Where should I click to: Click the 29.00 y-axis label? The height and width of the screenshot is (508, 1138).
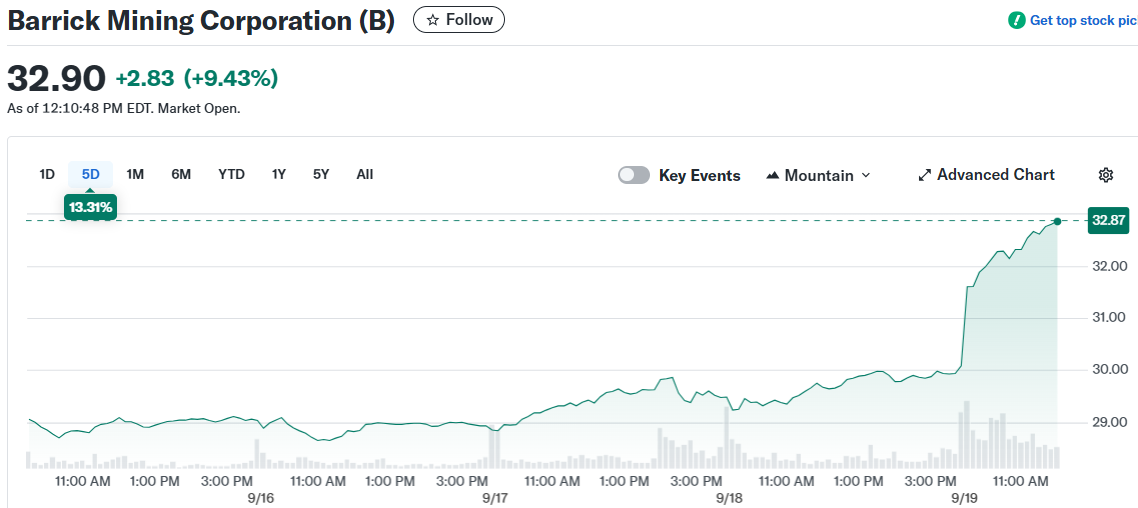[x=1109, y=422]
